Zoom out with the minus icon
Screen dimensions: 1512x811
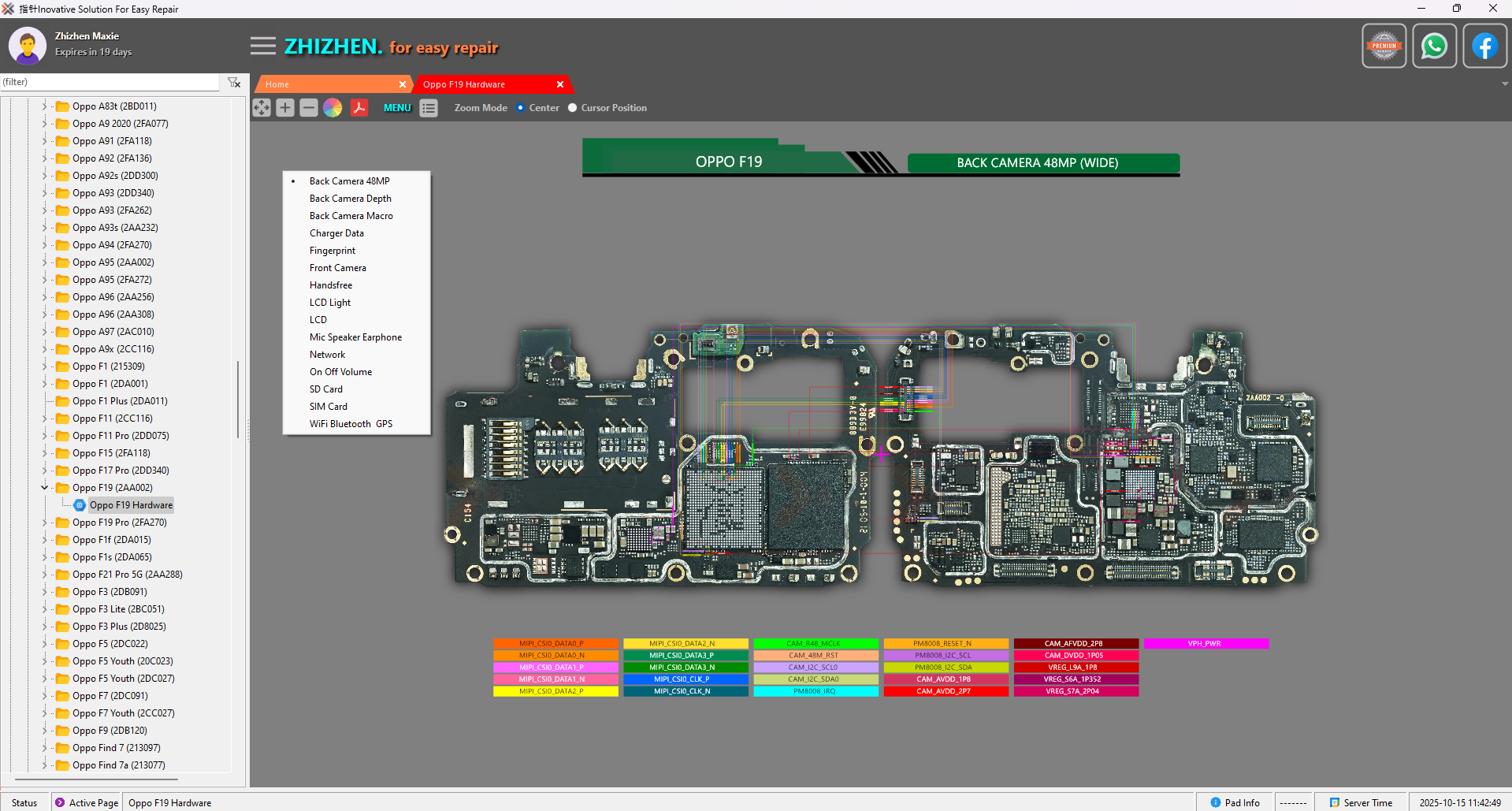pos(309,108)
